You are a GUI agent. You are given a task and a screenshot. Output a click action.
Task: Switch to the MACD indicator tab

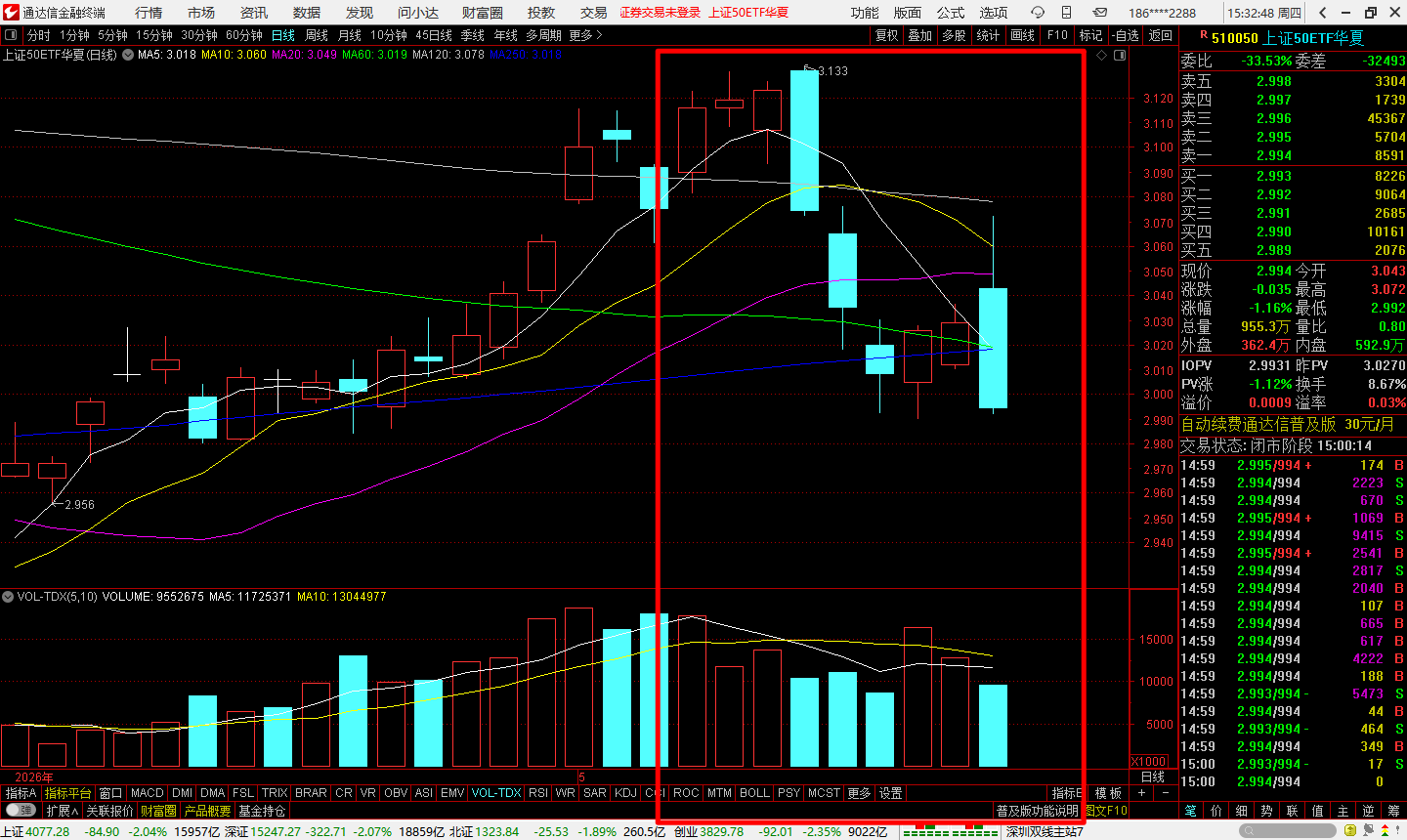[x=148, y=793]
